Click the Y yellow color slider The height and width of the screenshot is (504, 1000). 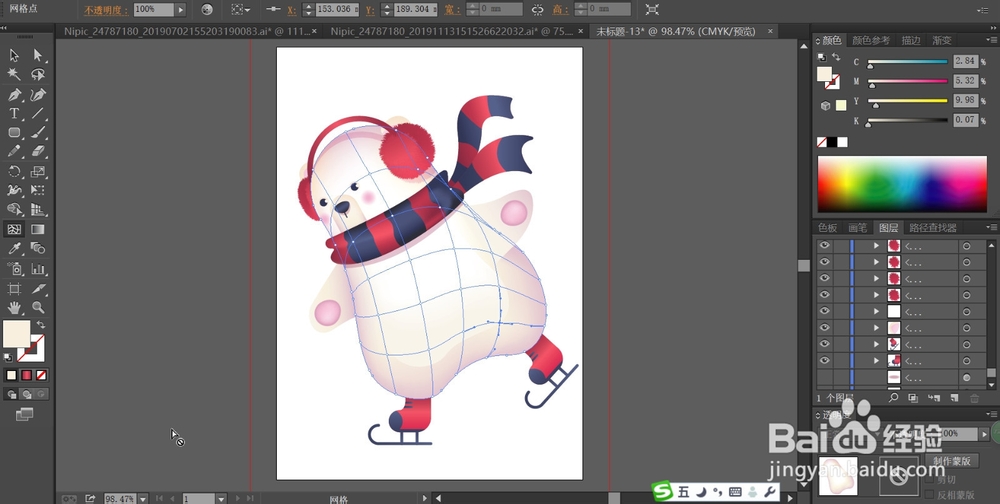point(908,101)
